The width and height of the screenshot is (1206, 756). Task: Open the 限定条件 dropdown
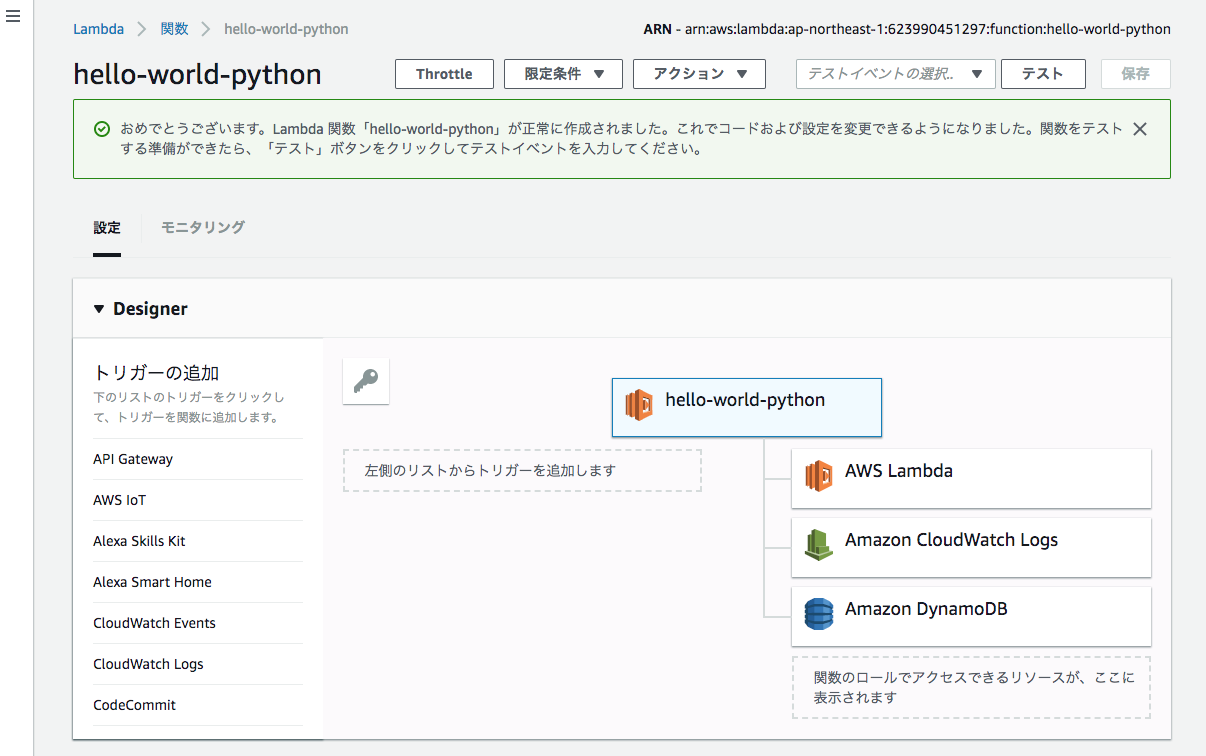pyautogui.click(x=563, y=74)
